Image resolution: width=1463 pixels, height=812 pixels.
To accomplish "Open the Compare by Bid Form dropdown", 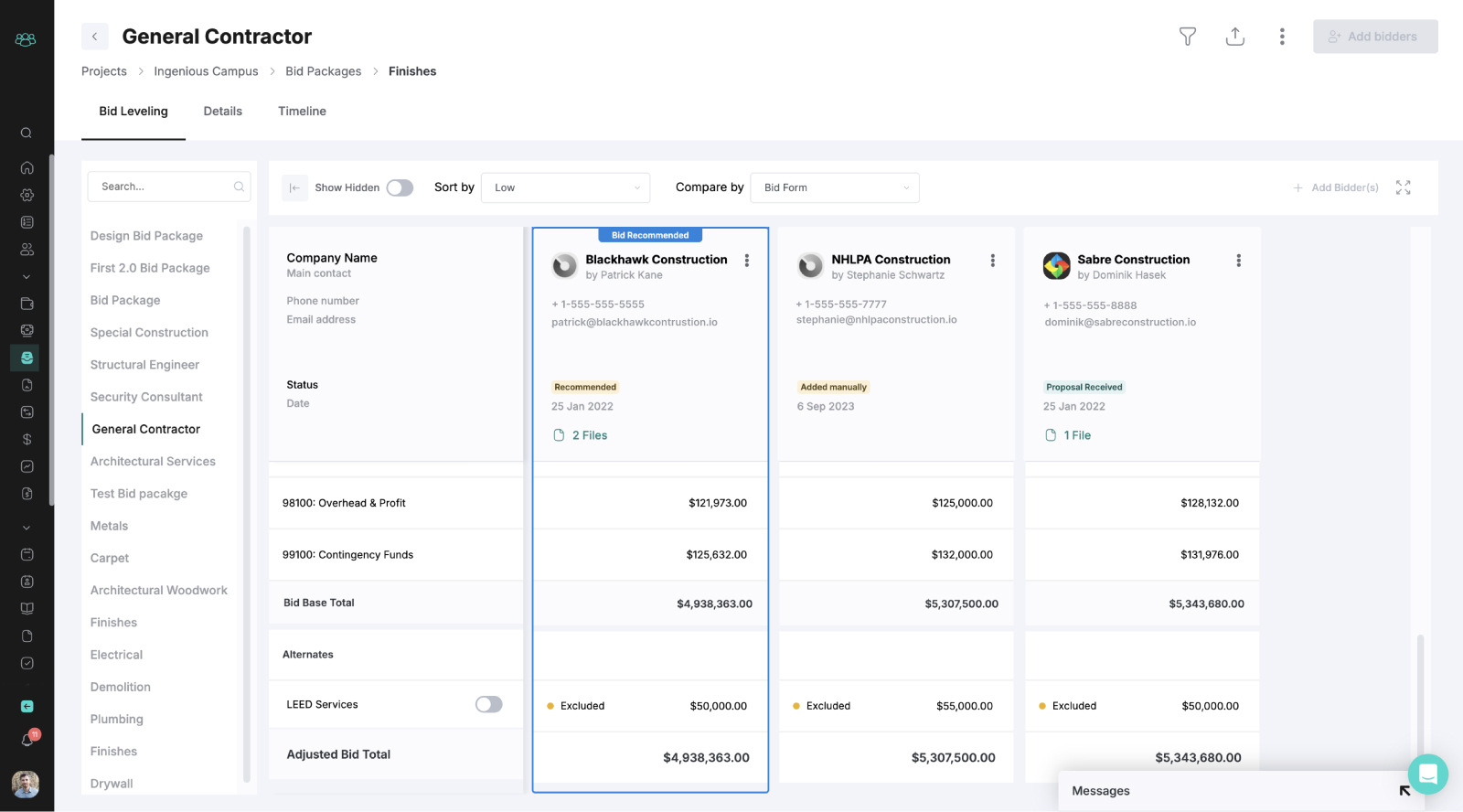I will (x=834, y=187).
